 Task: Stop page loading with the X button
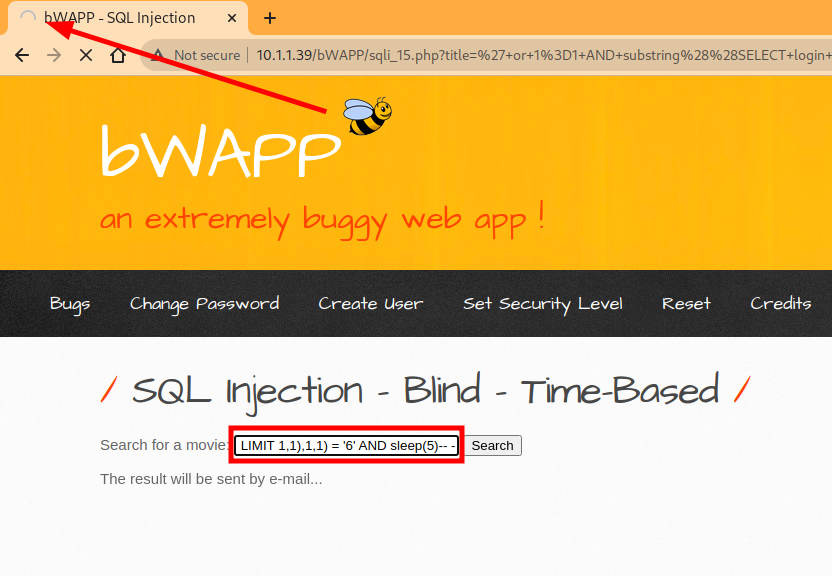click(86, 55)
